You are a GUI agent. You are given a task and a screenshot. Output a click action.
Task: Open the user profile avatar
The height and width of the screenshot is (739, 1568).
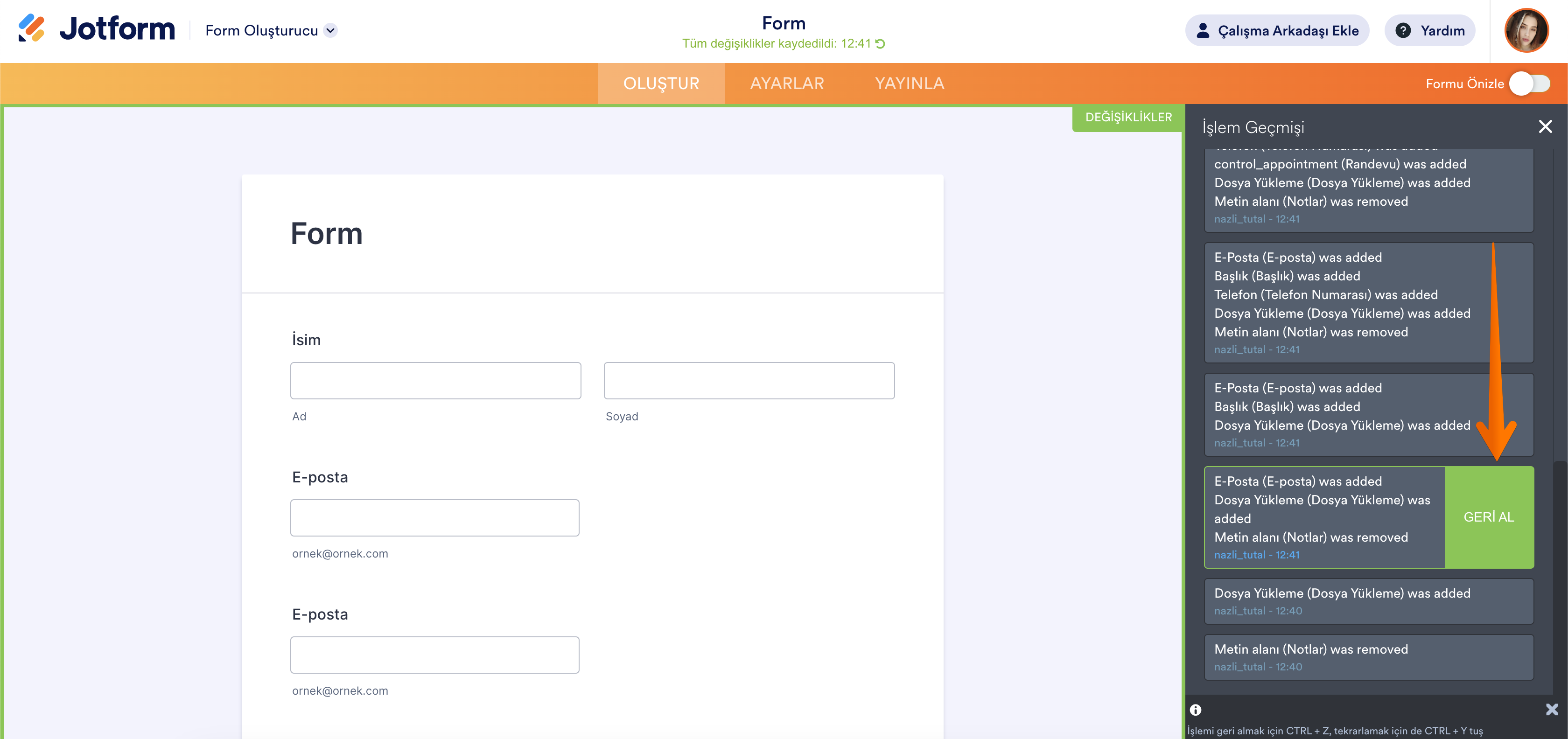(1526, 30)
